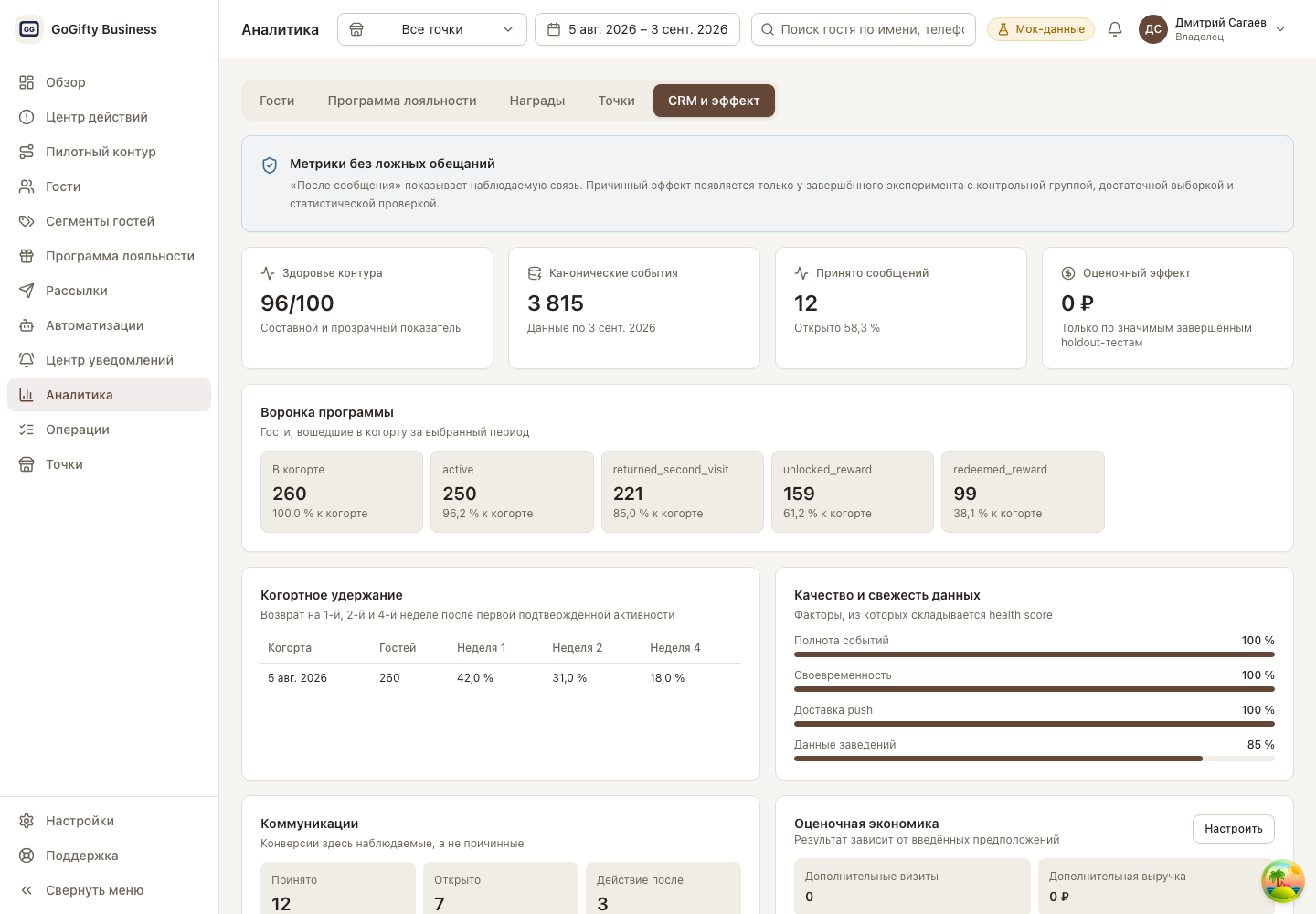Open Автоматизации from the sidebar
This screenshot has width=1316, height=914.
[x=109, y=325]
